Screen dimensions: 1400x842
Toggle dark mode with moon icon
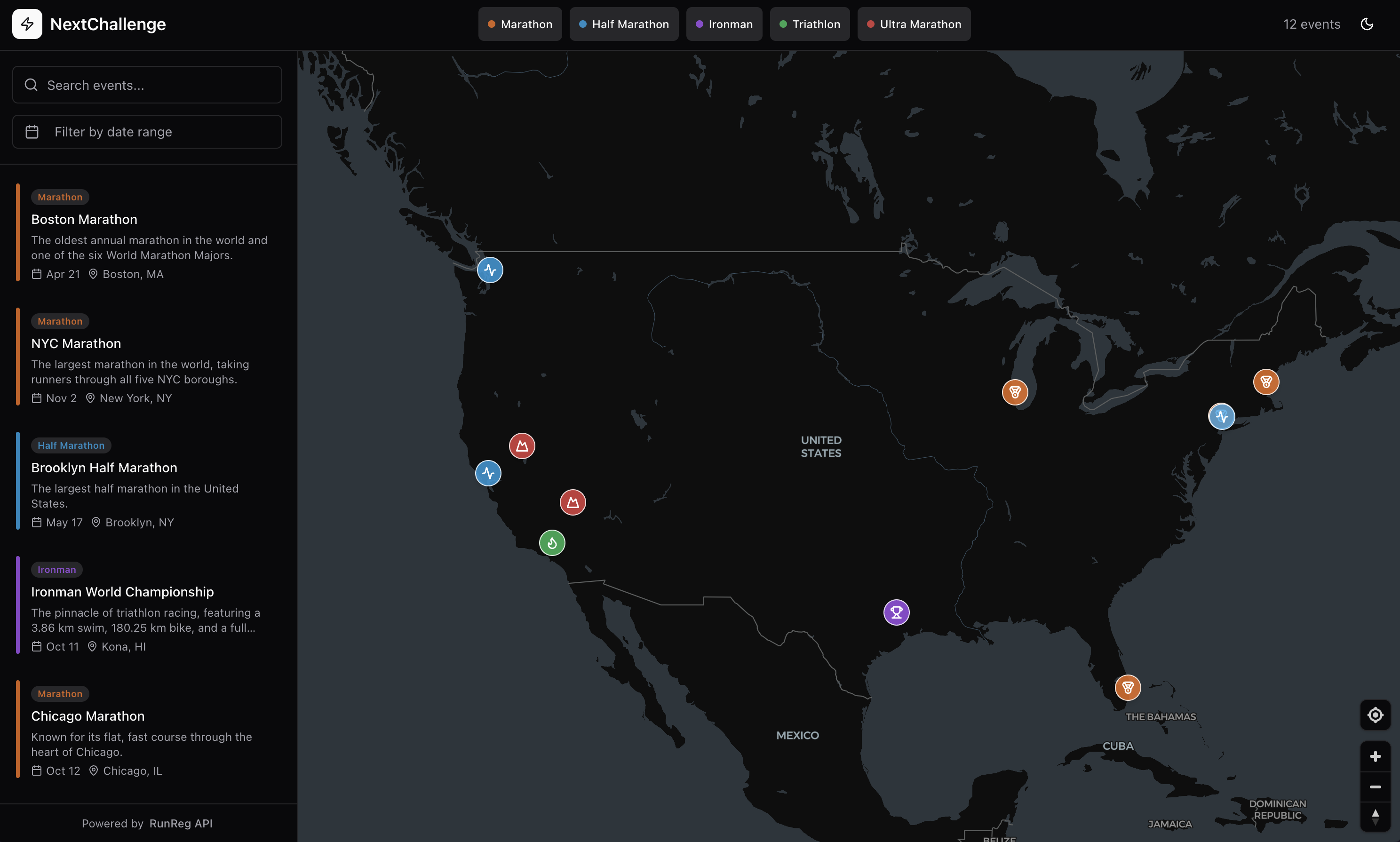pyautogui.click(x=1367, y=24)
